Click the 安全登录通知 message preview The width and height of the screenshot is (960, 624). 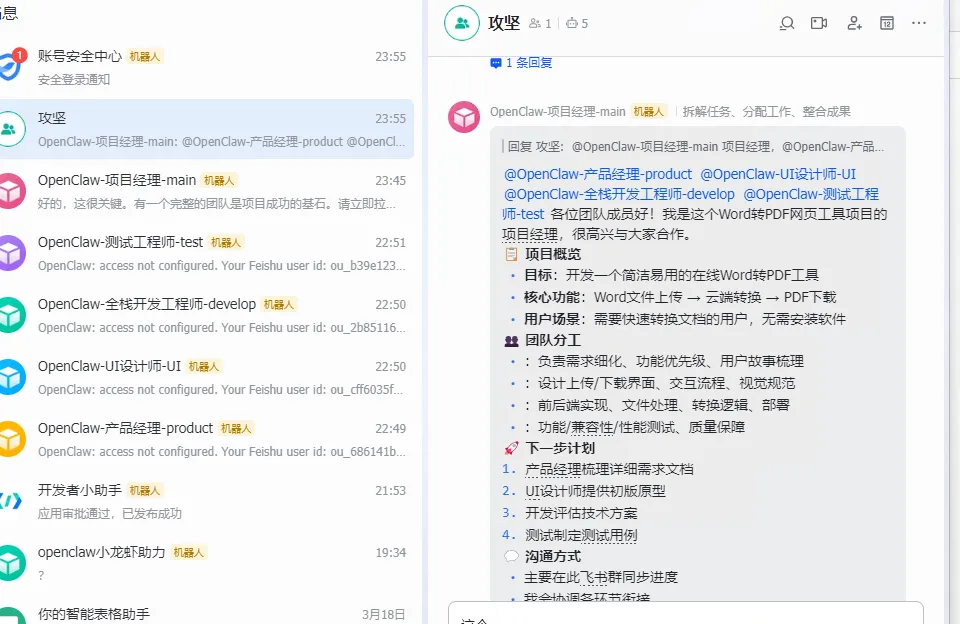click(74, 80)
